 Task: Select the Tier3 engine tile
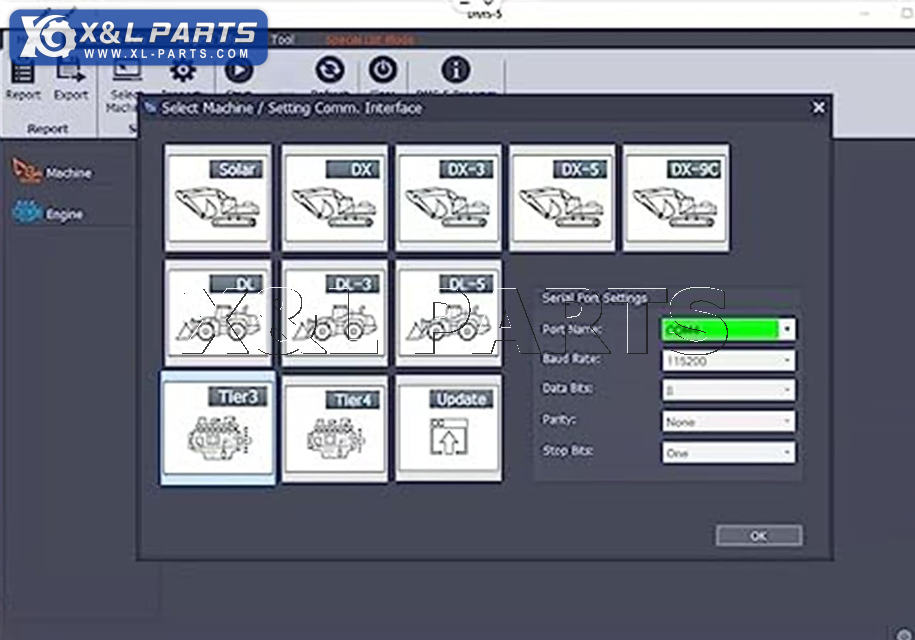pos(218,428)
